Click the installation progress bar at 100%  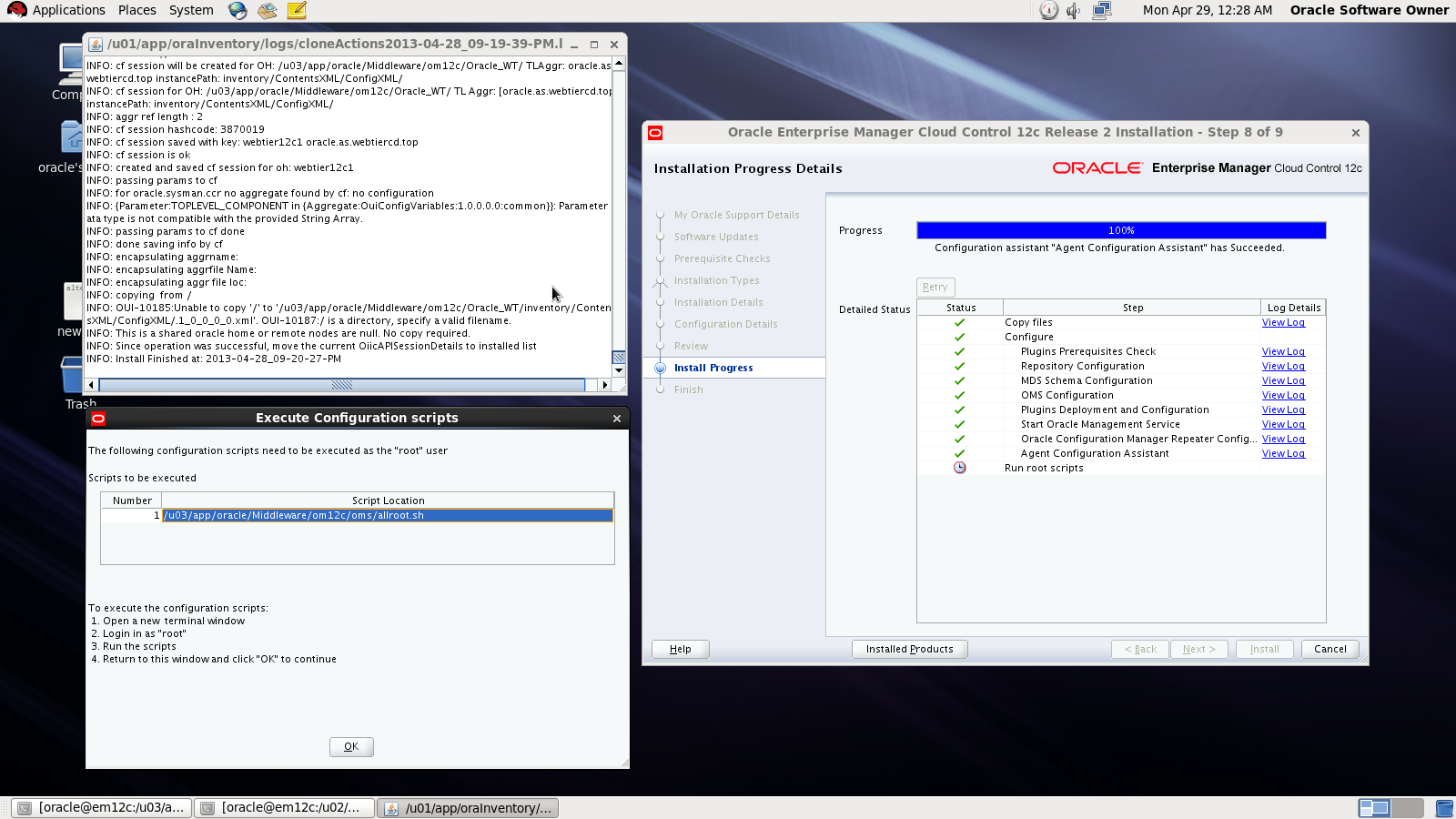pos(1121,230)
